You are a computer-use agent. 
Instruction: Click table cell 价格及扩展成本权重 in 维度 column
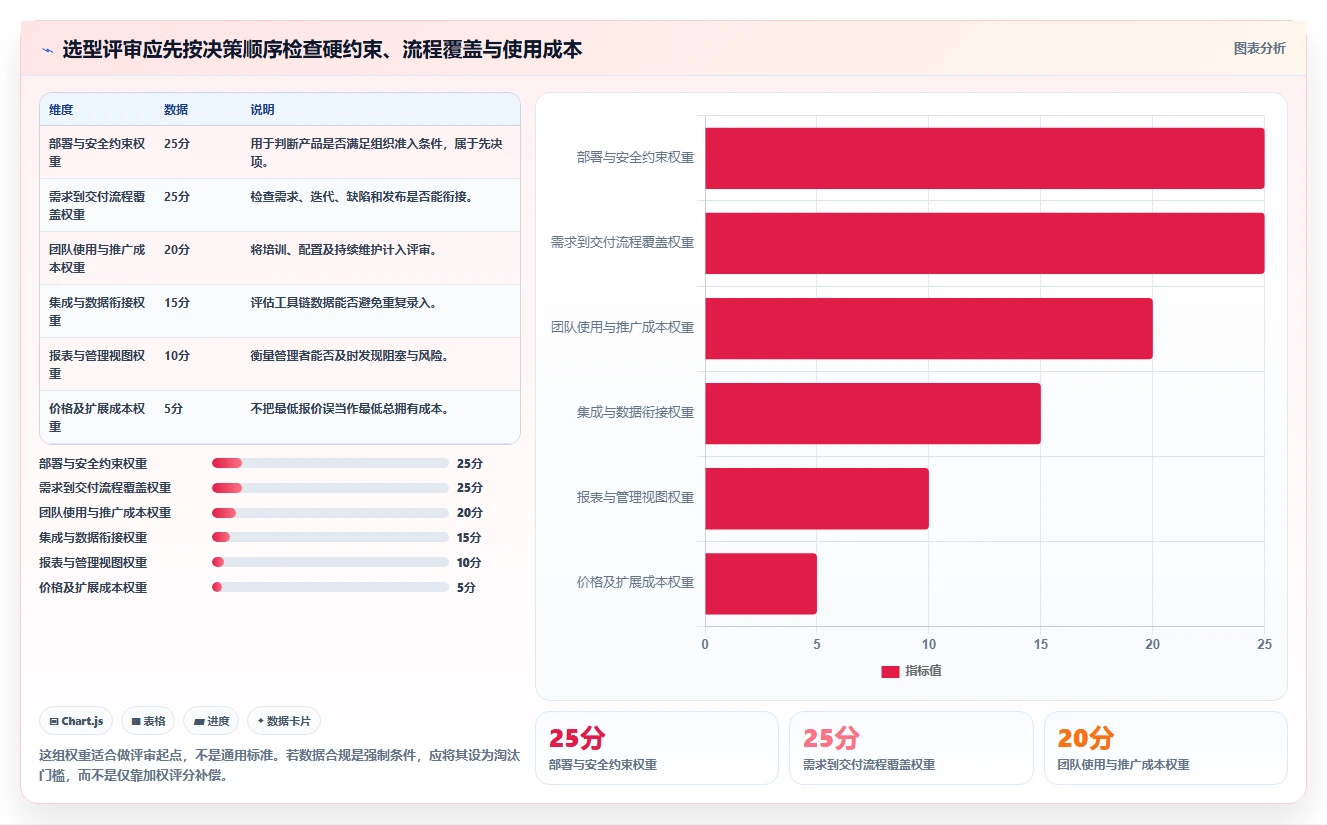coord(98,417)
